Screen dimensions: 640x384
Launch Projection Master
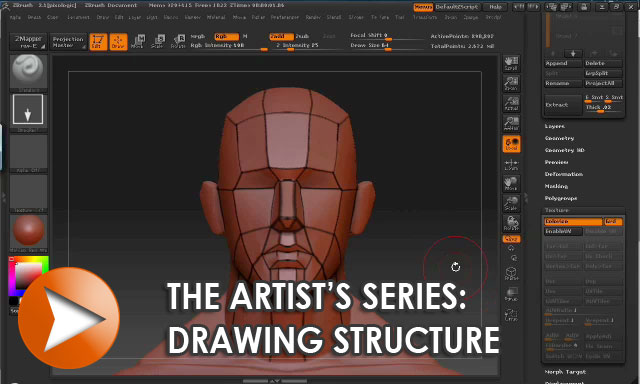click(68, 42)
